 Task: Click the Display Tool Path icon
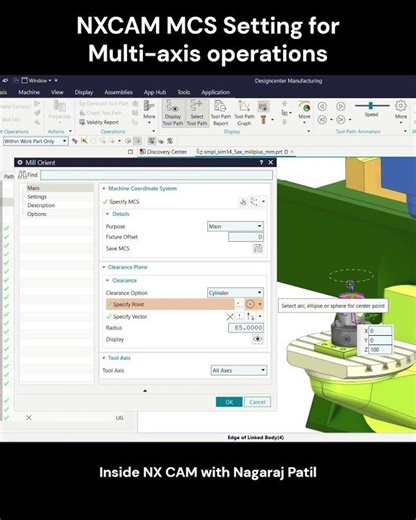pos(173,113)
